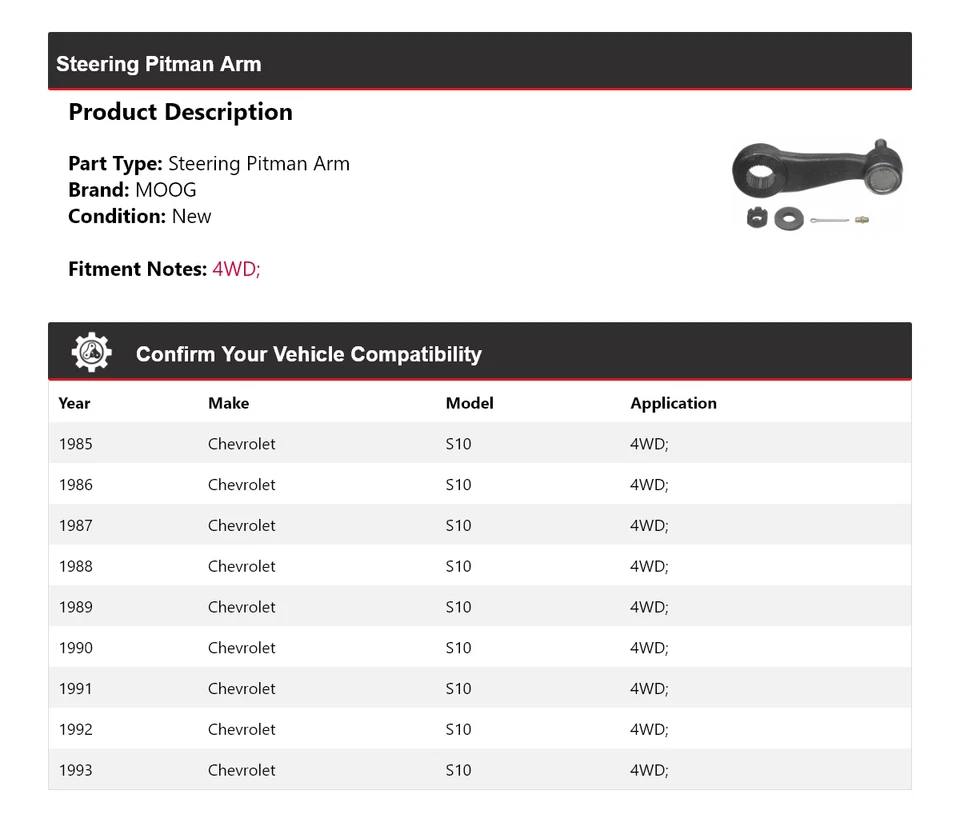The width and height of the screenshot is (960, 822).
Task: Click the Year column header
Action: click(x=74, y=403)
